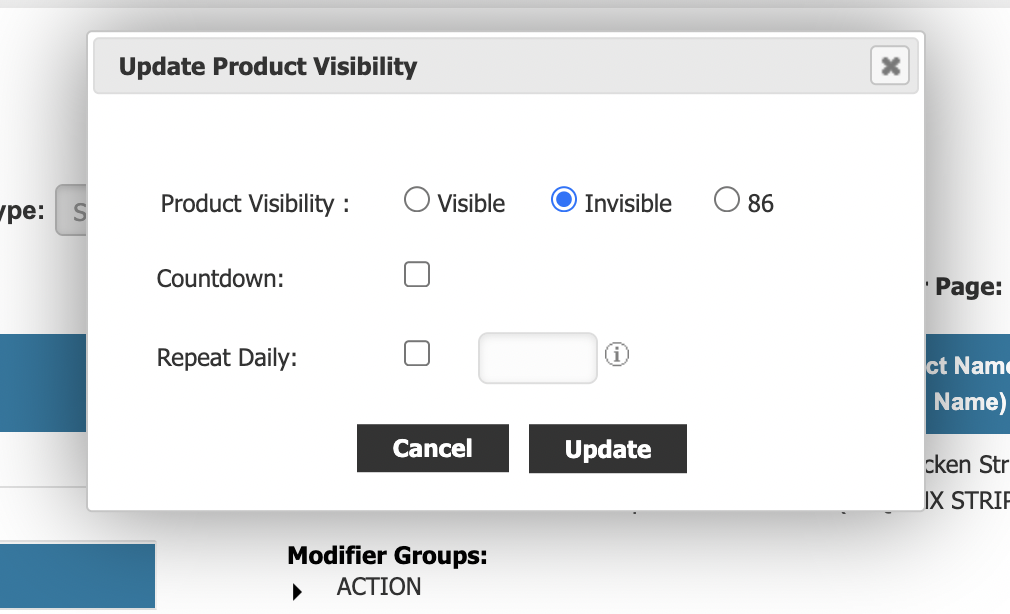Click the Countdown label text
Image resolution: width=1010 pixels, height=614 pixels.
221,279
